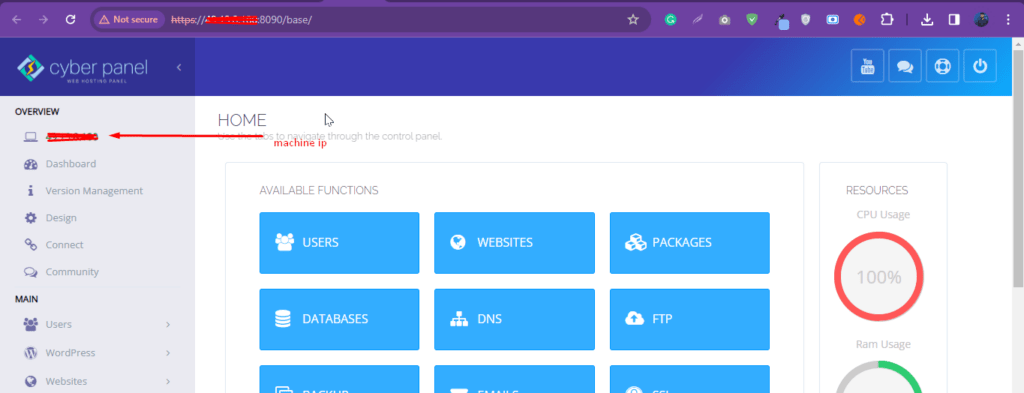Open the YouTube icon in header

point(867,66)
